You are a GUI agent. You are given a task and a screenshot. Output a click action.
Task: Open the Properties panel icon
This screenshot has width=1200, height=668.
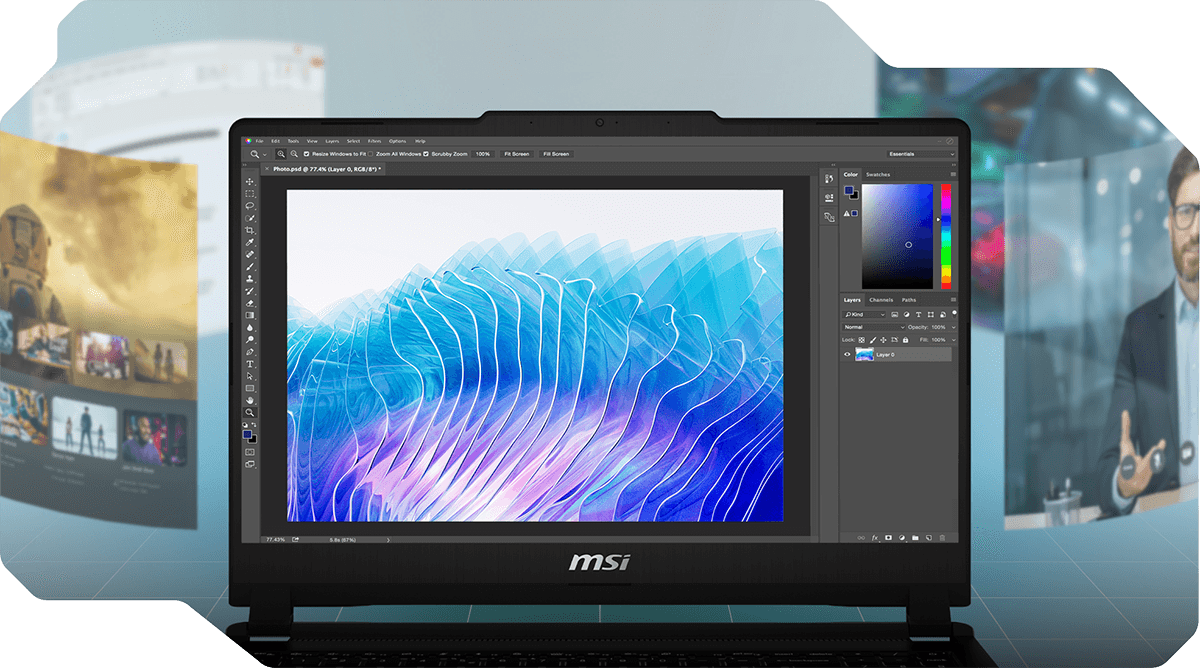(829, 198)
